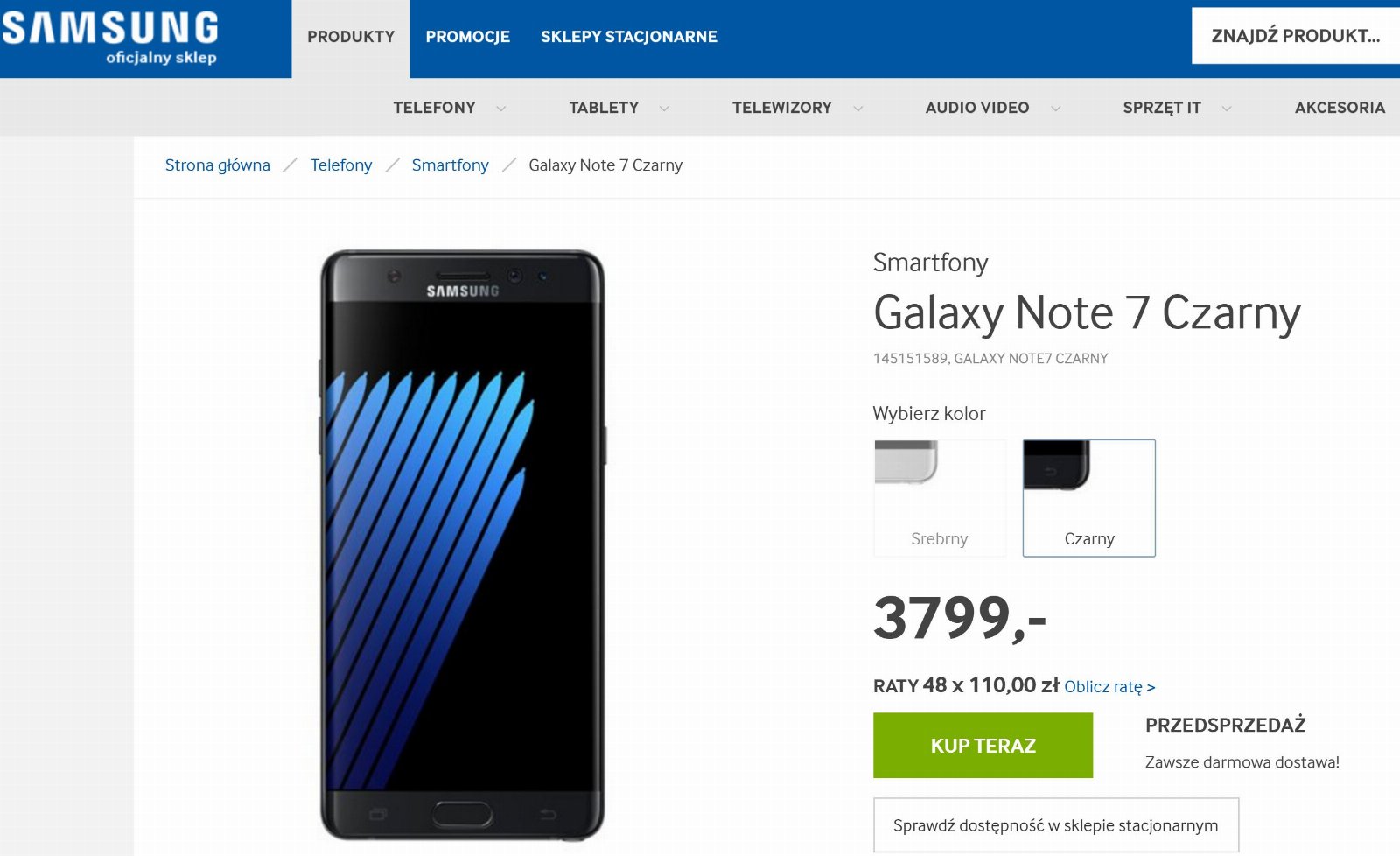Open SKLEPY STACJONARNE in the top navigation
This screenshot has width=1400, height=856.
629,37
